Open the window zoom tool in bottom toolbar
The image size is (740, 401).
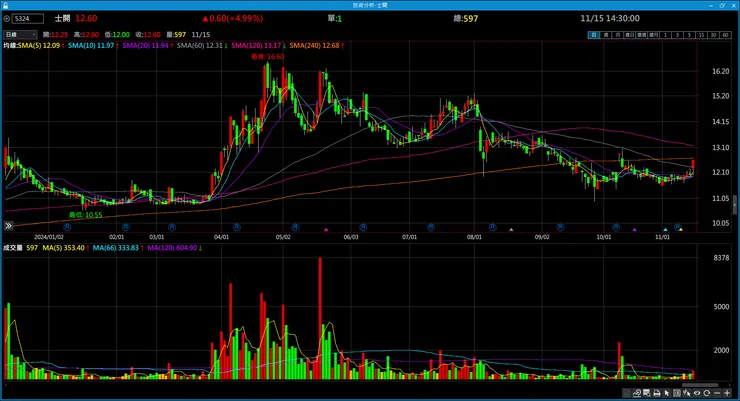click(x=647, y=393)
